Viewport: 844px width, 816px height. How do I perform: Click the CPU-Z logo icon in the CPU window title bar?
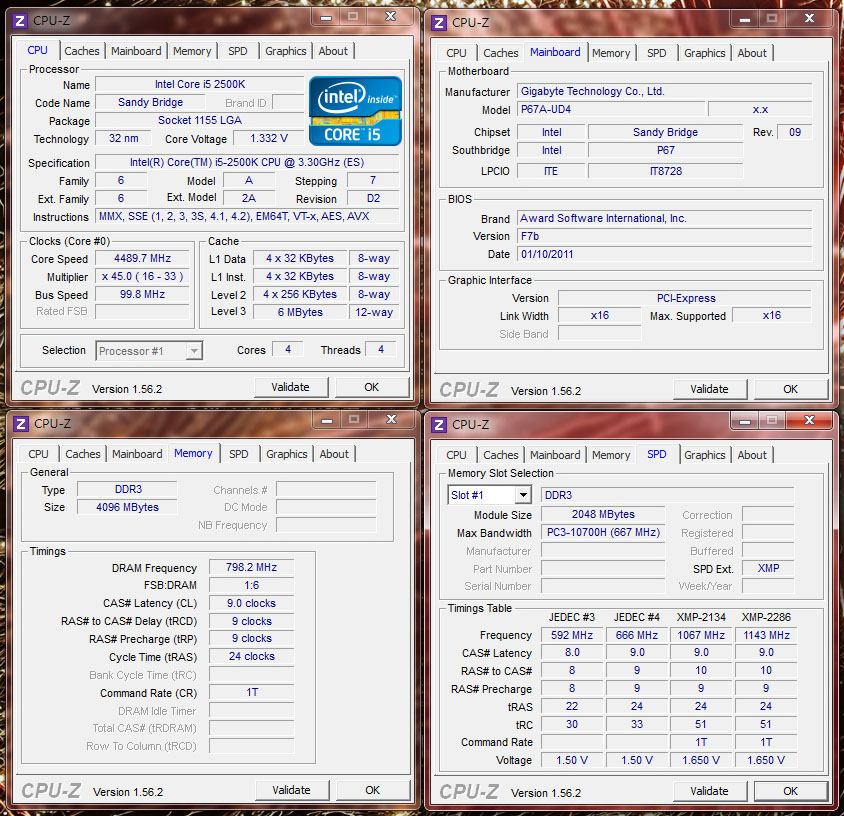20,21
